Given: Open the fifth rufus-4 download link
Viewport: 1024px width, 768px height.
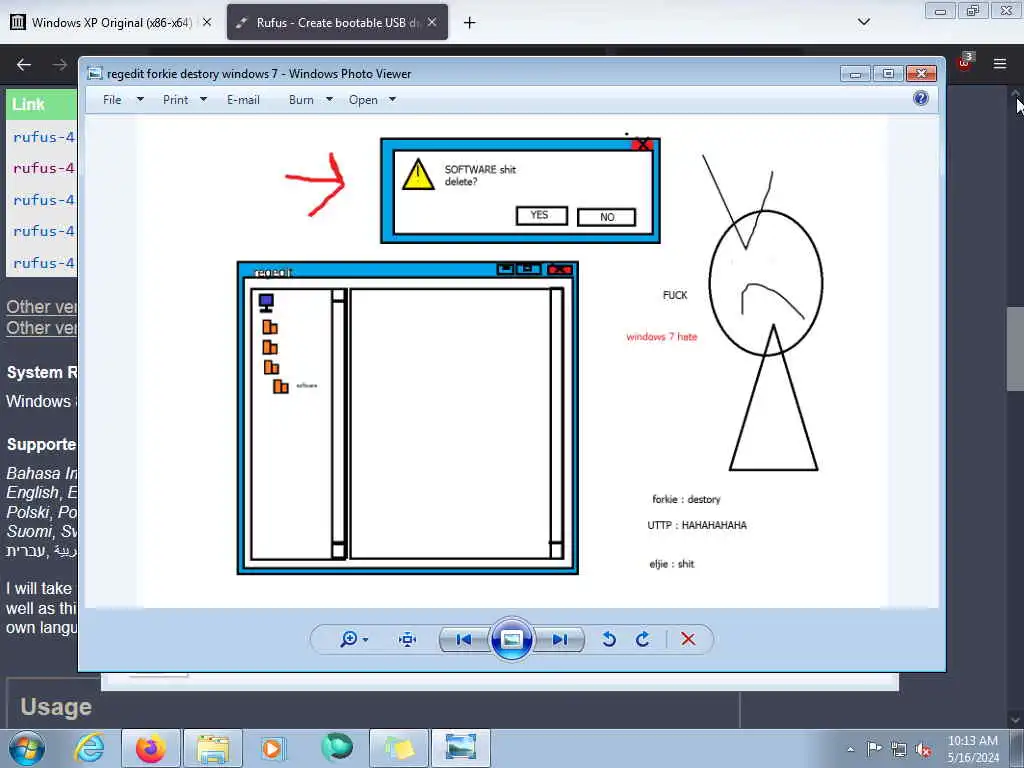Looking at the screenshot, I should [44, 263].
